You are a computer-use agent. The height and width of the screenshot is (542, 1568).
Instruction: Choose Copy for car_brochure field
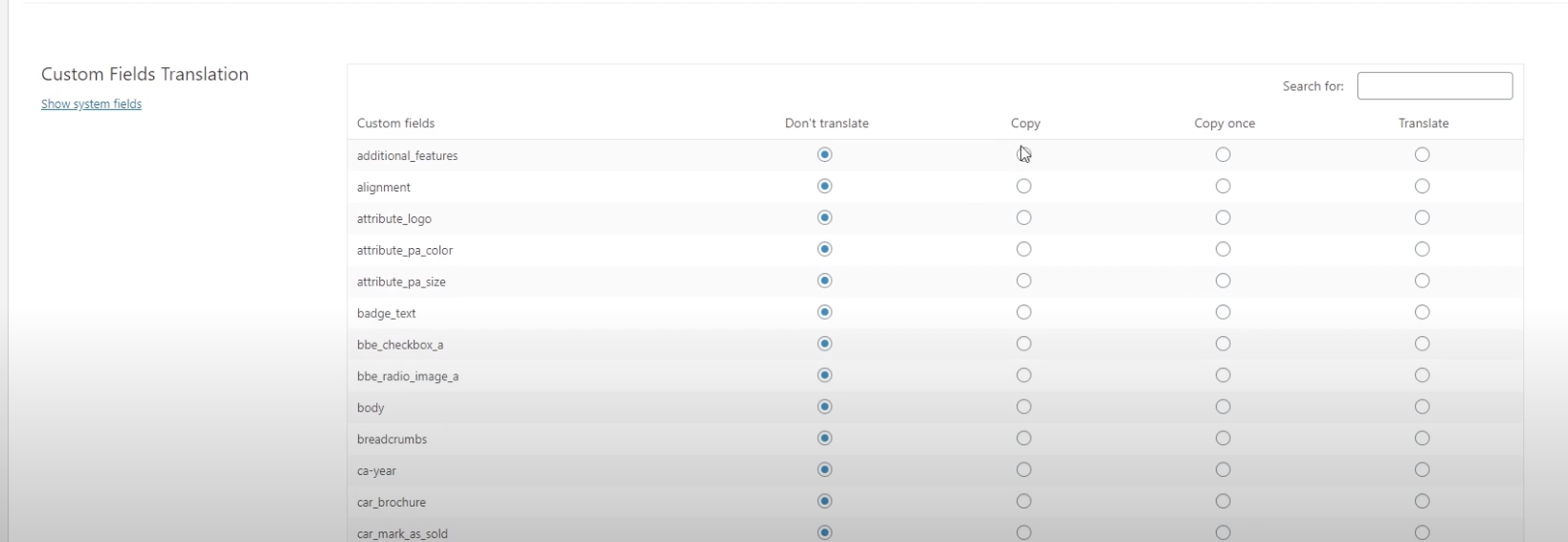click(x=1023, y=502)
